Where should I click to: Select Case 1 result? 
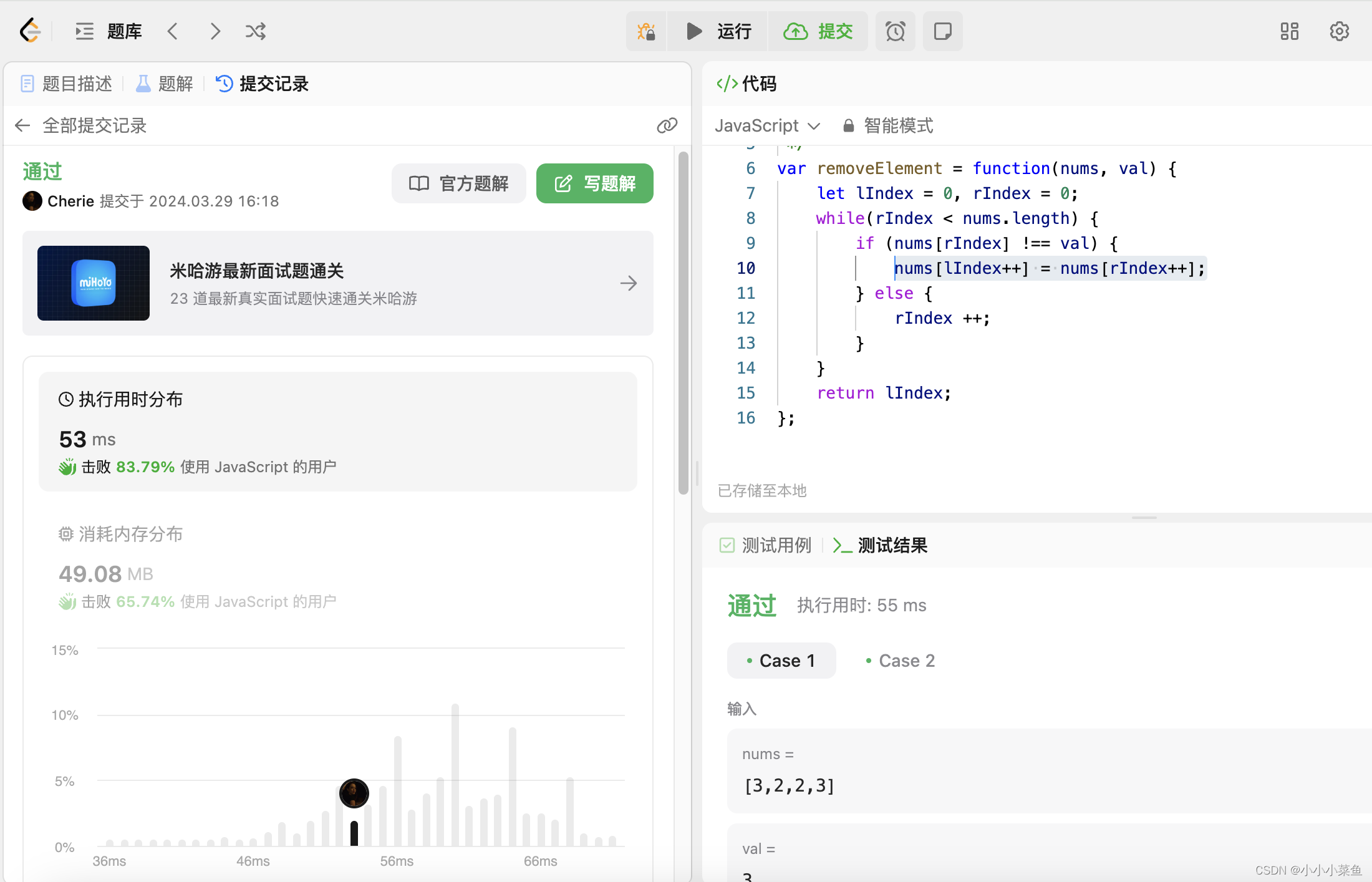tap(781, 661)
